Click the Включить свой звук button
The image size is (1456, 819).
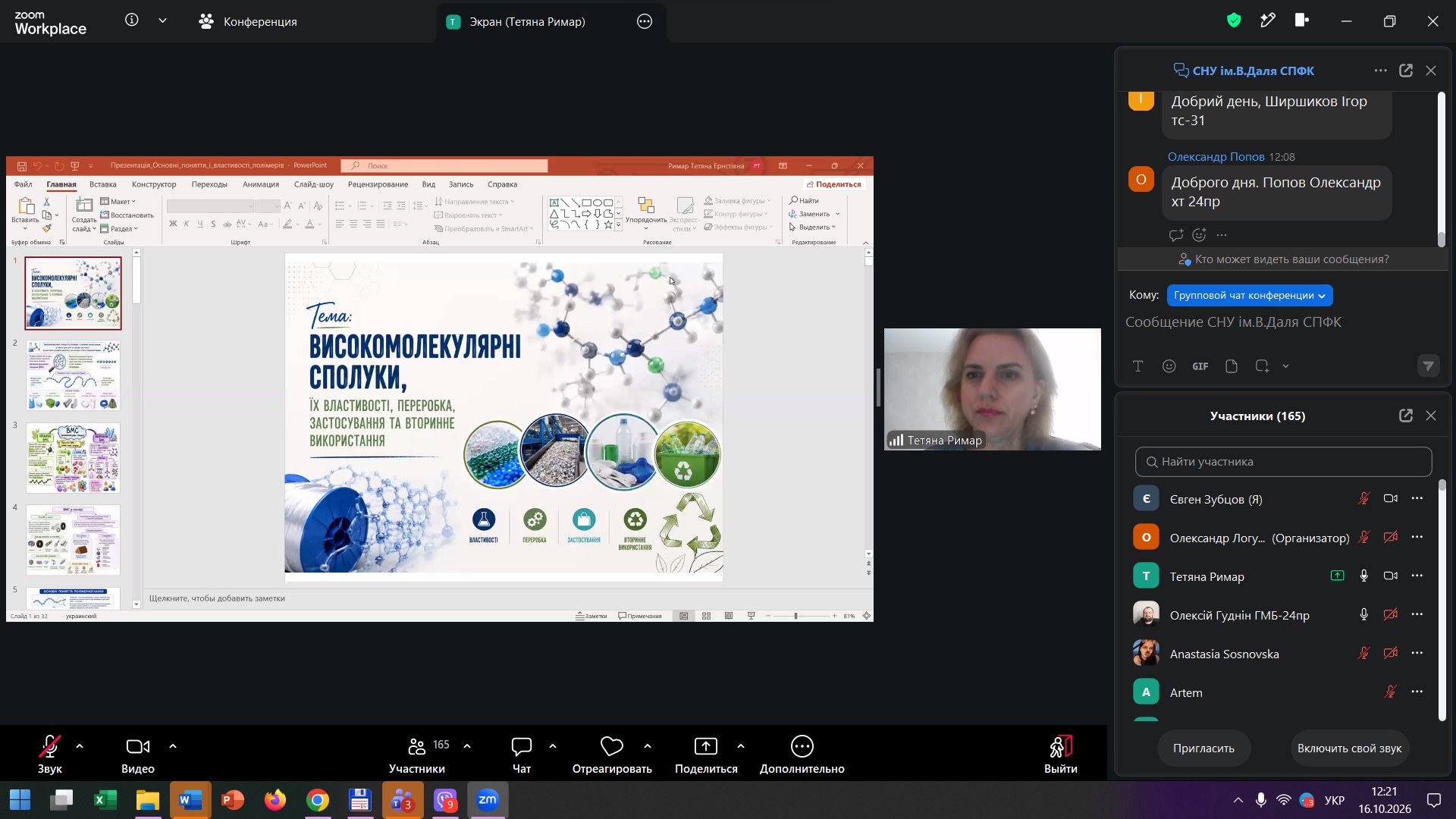coord(1349,748)
